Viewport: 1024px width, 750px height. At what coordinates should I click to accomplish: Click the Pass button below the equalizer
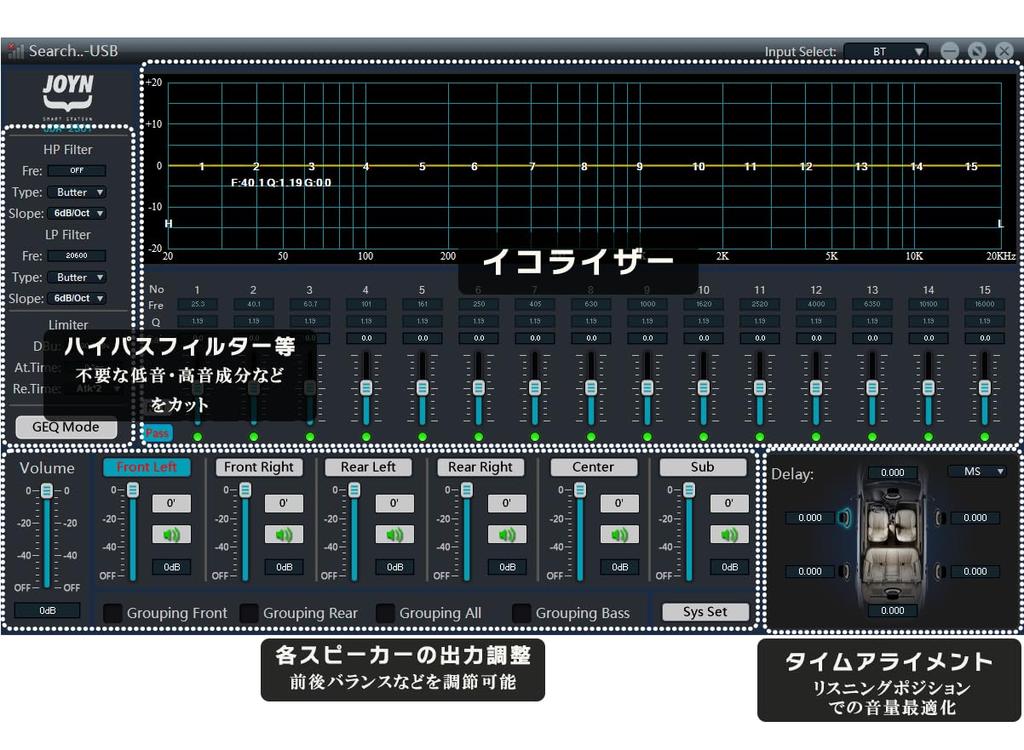coord(157,433)
